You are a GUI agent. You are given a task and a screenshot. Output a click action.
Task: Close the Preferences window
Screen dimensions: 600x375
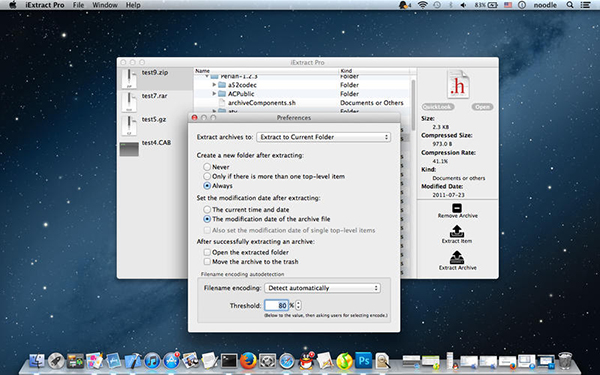pyautogui.click(x=194, y=117)
